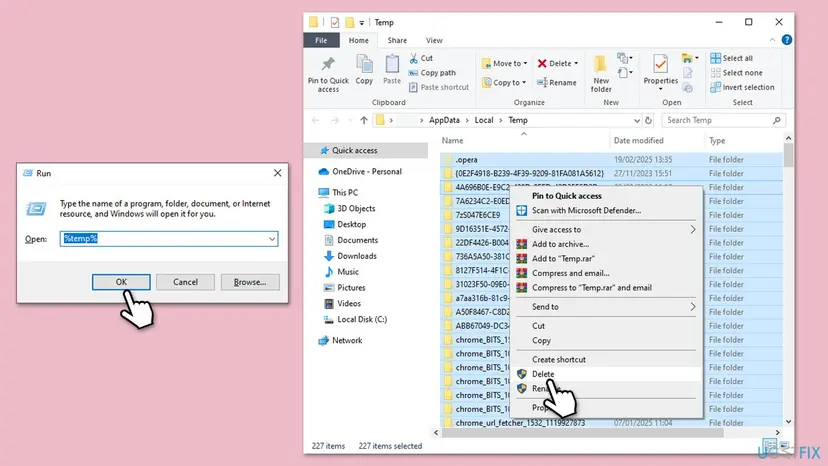The image size is (828, 466).
Task: Click inside the Search Temp box
Action: [723, 120]
